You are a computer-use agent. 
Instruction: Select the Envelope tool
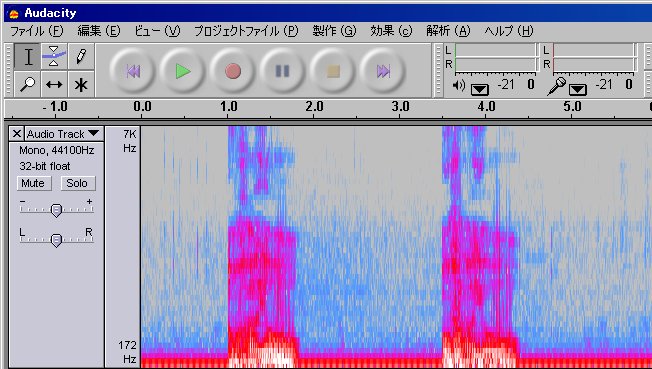click(54, 57)
